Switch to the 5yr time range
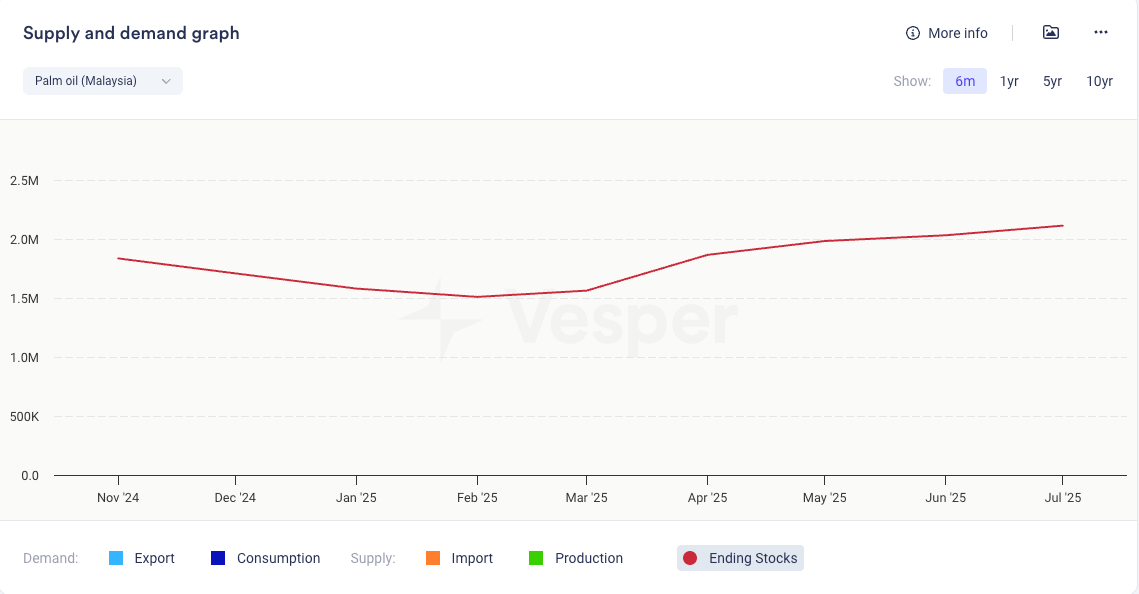The image size is (1139, 594). 1052,81
